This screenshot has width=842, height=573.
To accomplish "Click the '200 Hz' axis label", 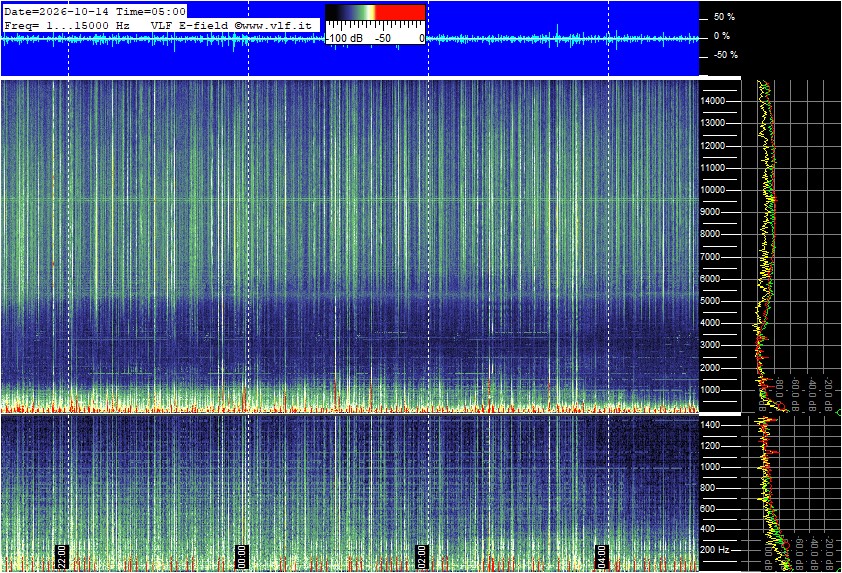I will tap(715, 550).
